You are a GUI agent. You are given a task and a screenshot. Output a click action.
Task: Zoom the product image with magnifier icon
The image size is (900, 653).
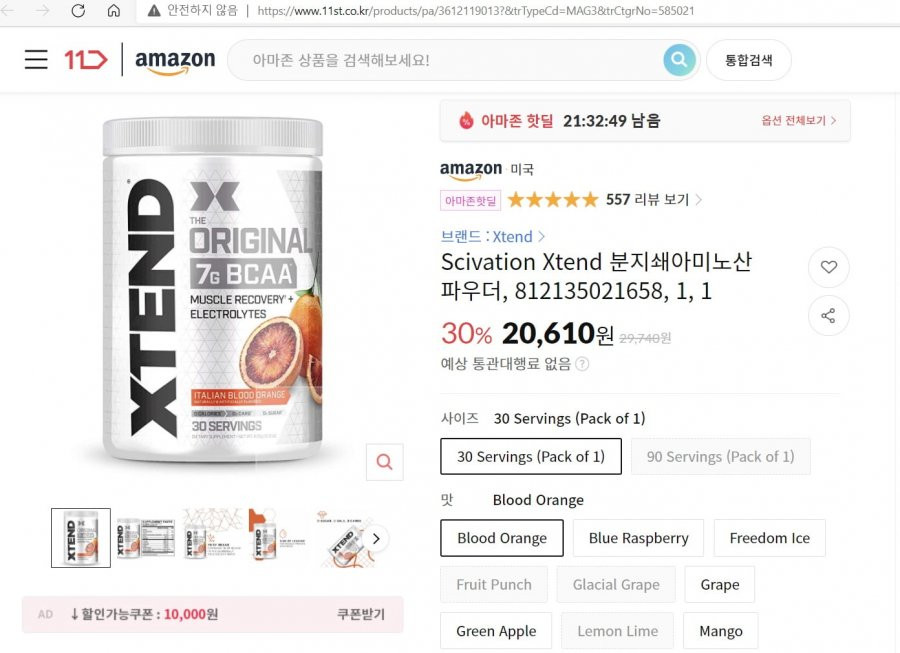[385, 462]
